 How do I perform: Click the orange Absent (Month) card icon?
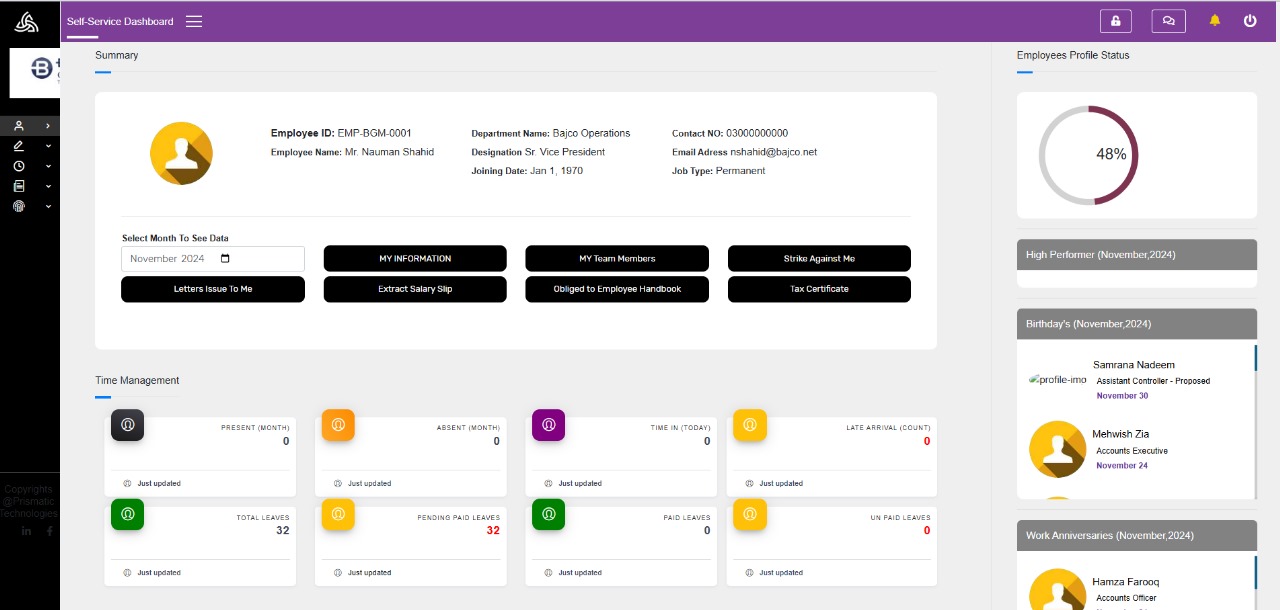(338, 425)
